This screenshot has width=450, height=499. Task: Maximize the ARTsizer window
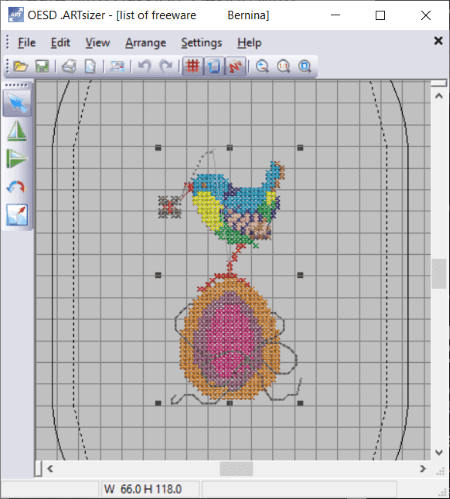tap(380, 15)
